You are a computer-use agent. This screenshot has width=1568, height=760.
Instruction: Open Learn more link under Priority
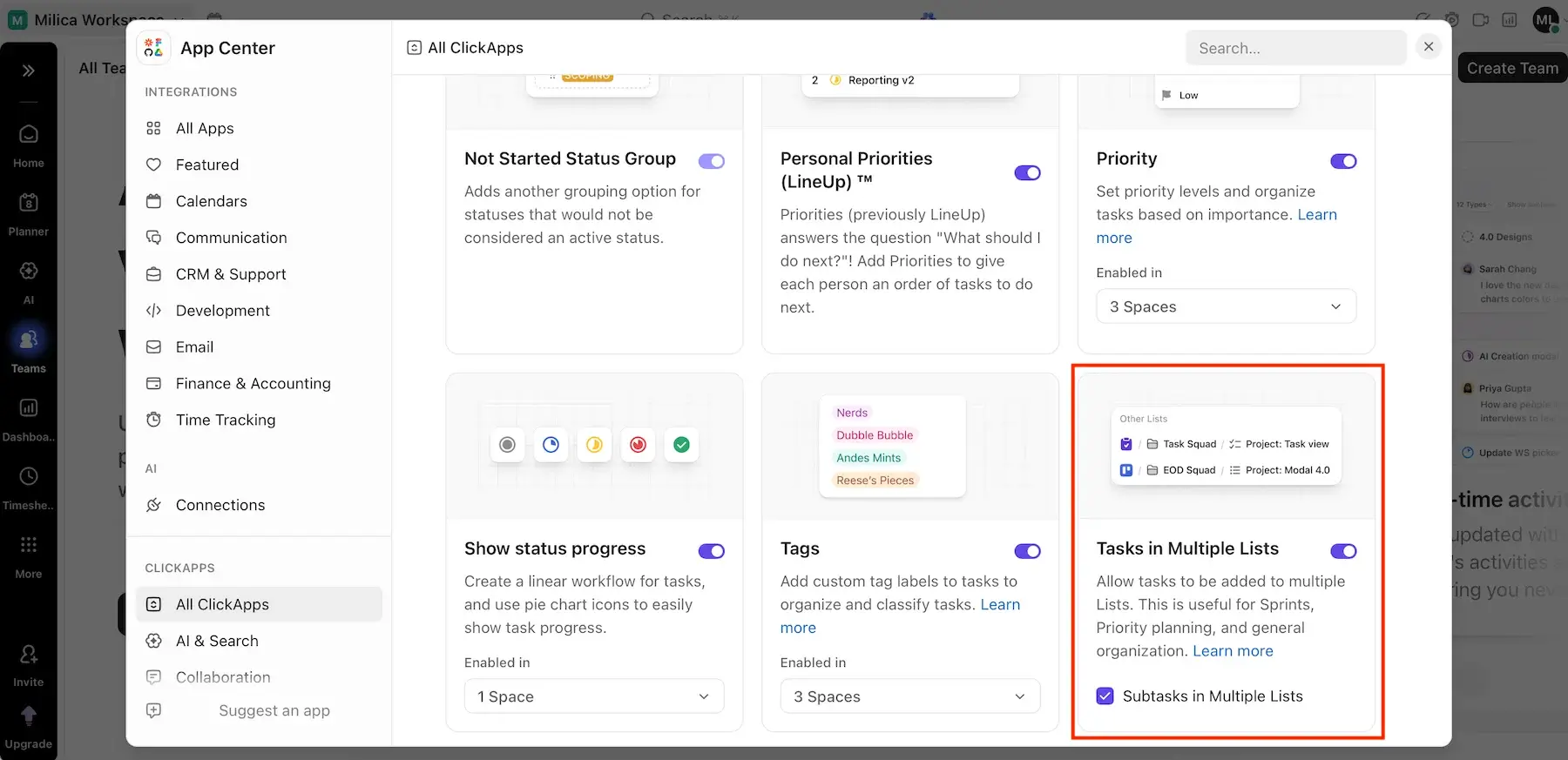[1217, 226]
